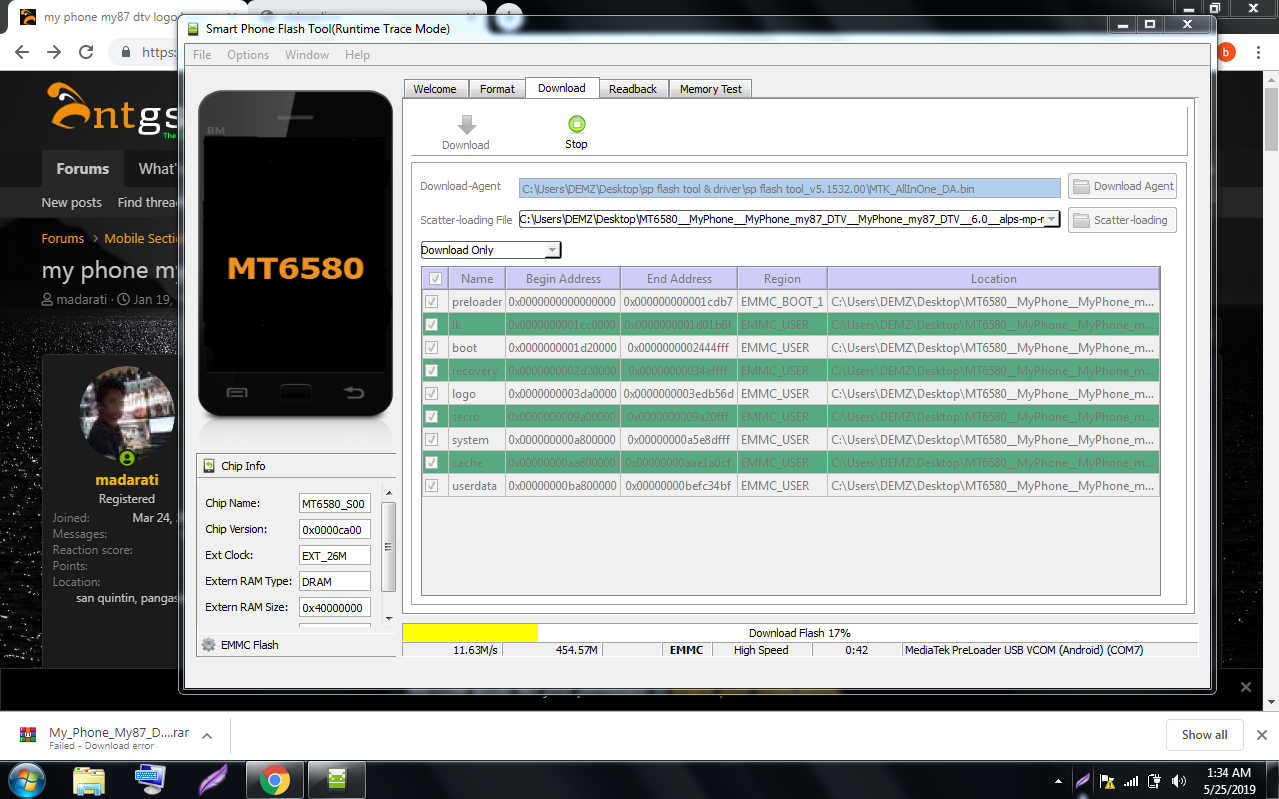This screenshot has height=799, width=1279.
Task: Toggle the recovery row checkbox
Action: (432, 370)
